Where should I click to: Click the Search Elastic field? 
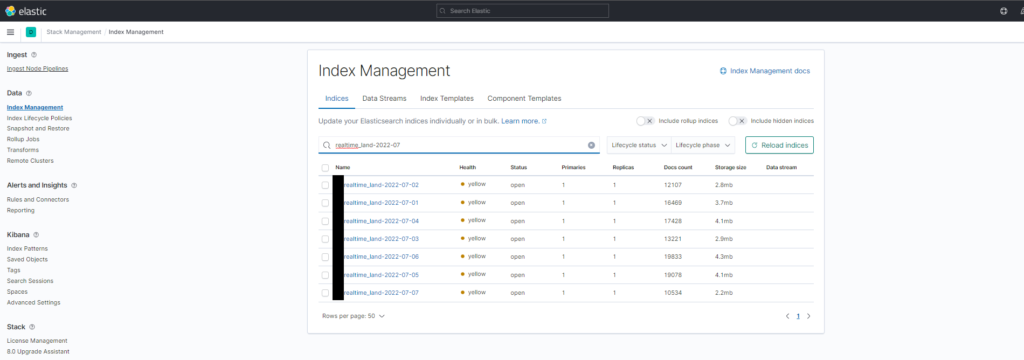522,11
